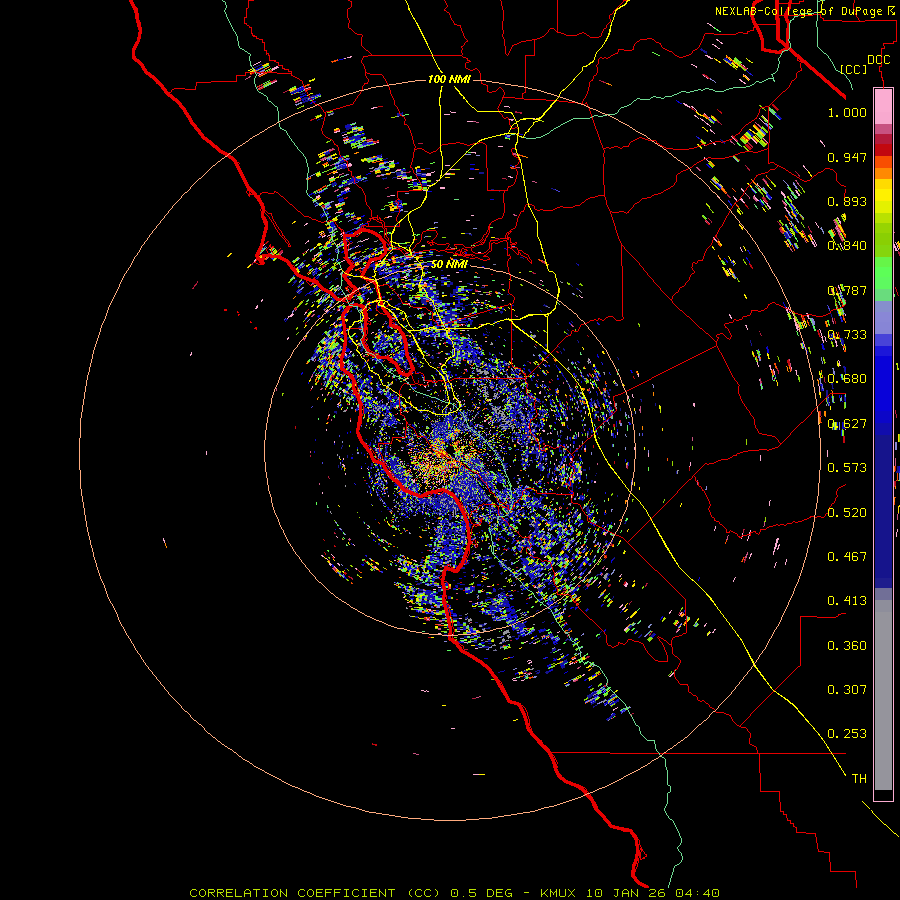Select the 0.413 legend value
This screenshot has height=900, width=900.
tap(847, 601)
